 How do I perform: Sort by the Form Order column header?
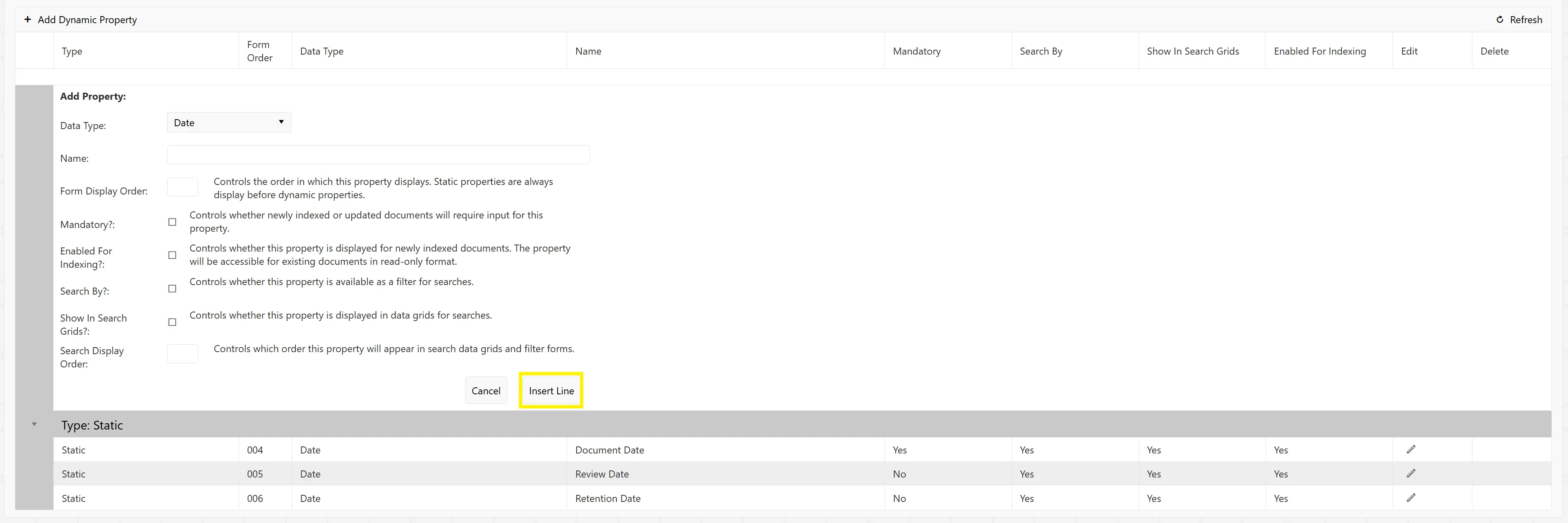(260, 51)
